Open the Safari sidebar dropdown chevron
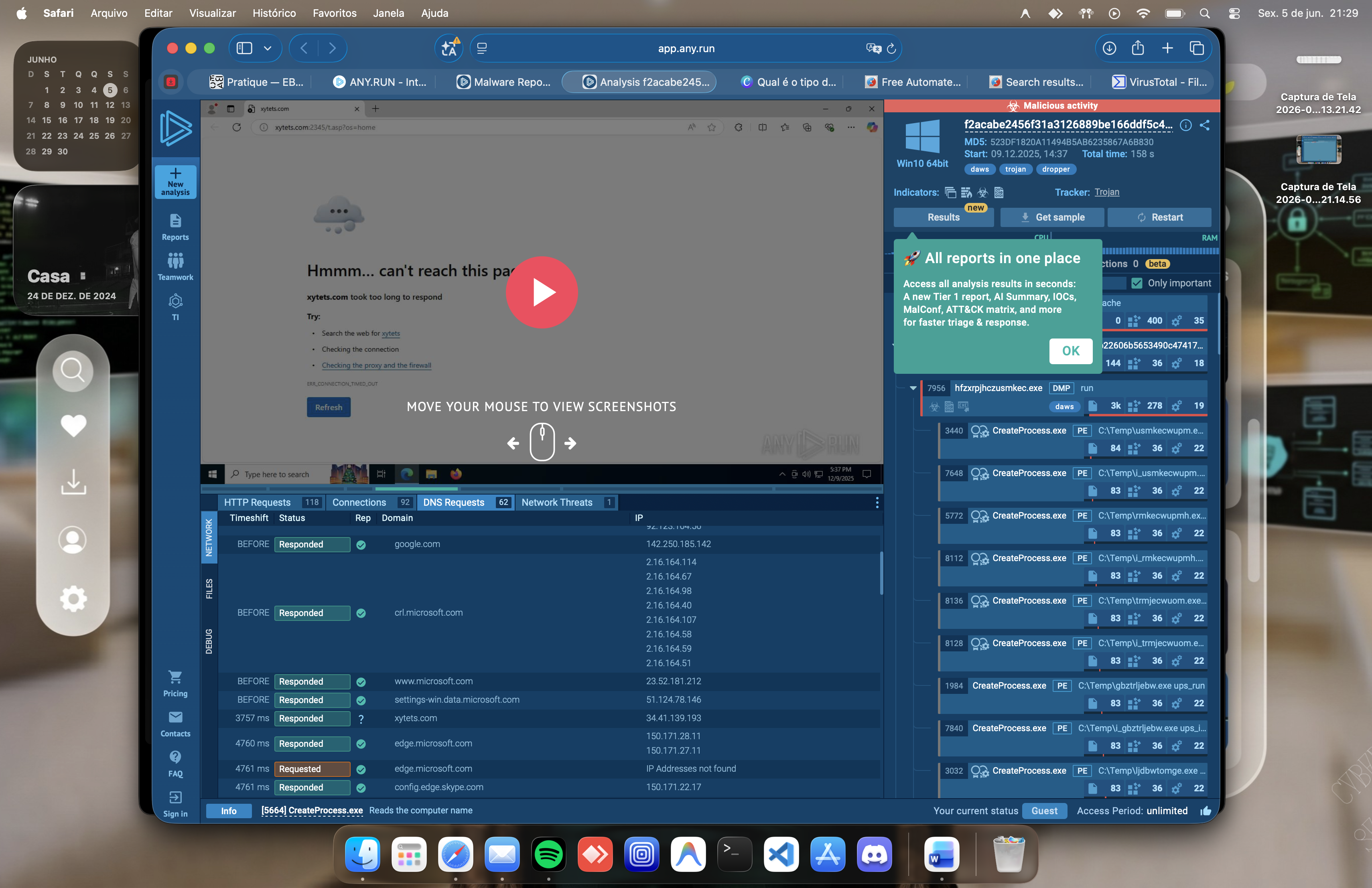The width and height of the screenshot is (1372, 888). tap(268, 49)
